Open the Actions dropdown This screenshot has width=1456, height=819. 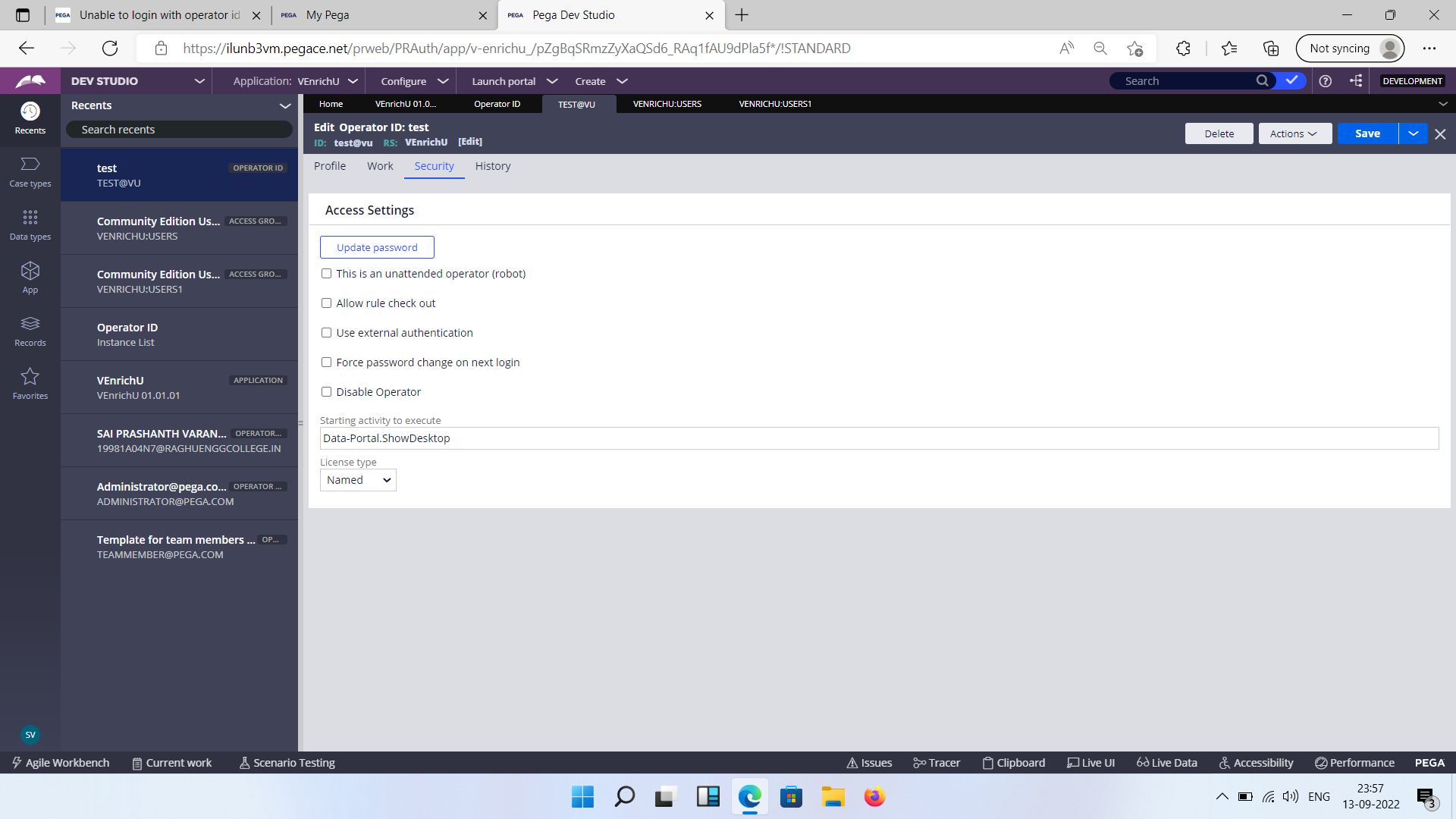(1294, 133)
